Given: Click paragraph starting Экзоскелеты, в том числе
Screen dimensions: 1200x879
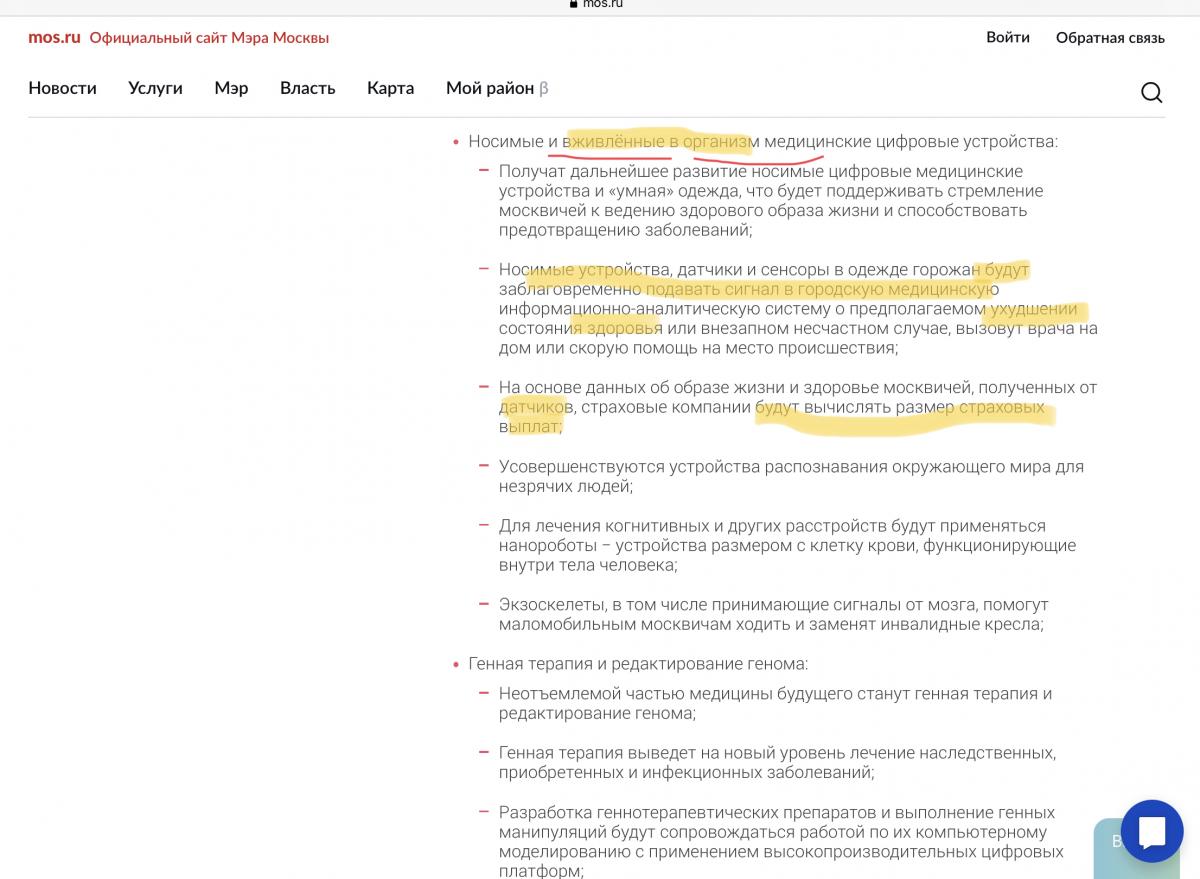Looking at the screenshot, I should (774, 615).
